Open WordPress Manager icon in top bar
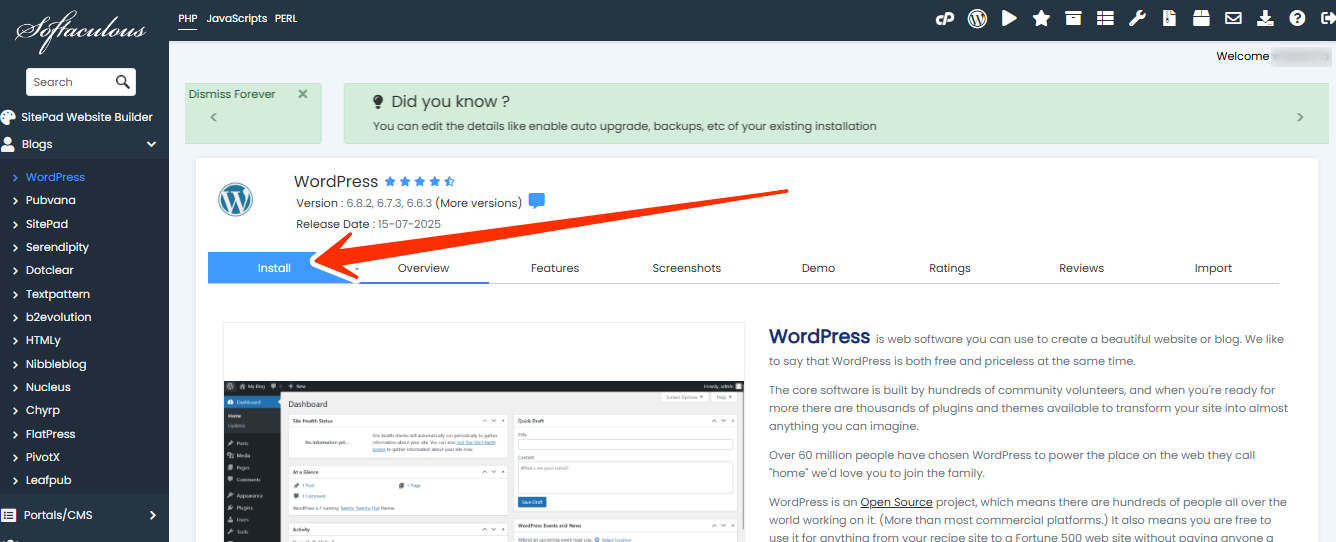The width and height of the screenshot is (1336, 542). (977, 18)
